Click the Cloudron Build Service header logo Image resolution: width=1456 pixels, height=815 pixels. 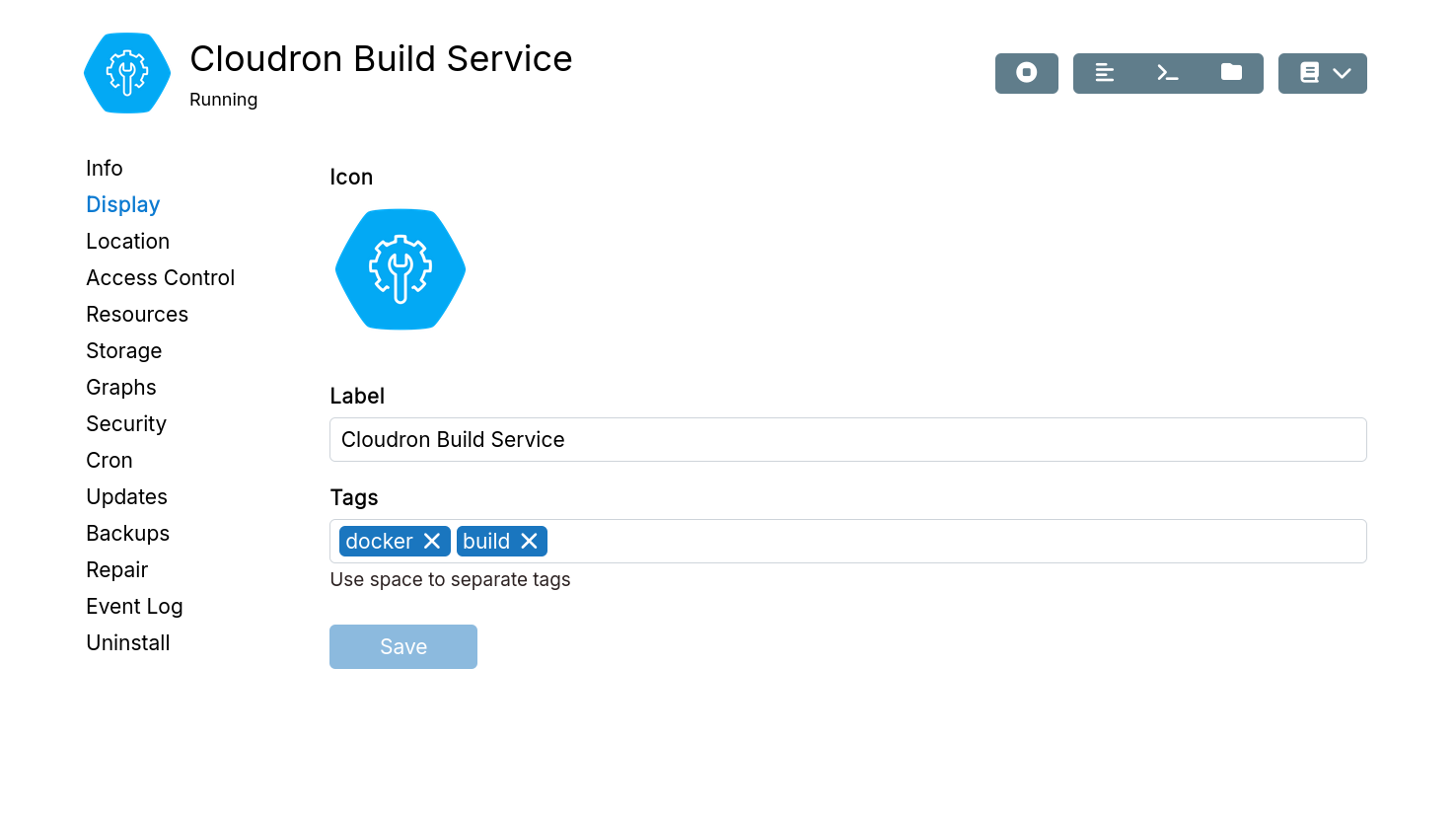127,73
